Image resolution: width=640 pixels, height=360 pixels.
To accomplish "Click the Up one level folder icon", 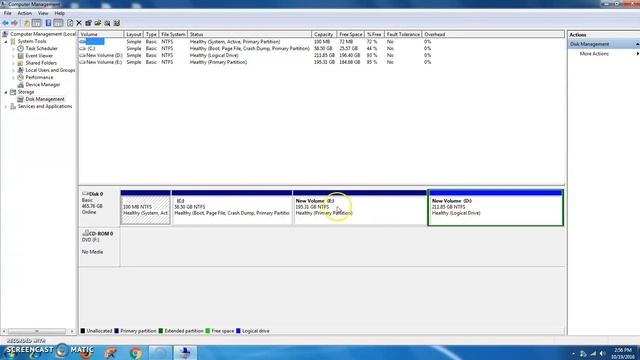I will tap(27, 23).
